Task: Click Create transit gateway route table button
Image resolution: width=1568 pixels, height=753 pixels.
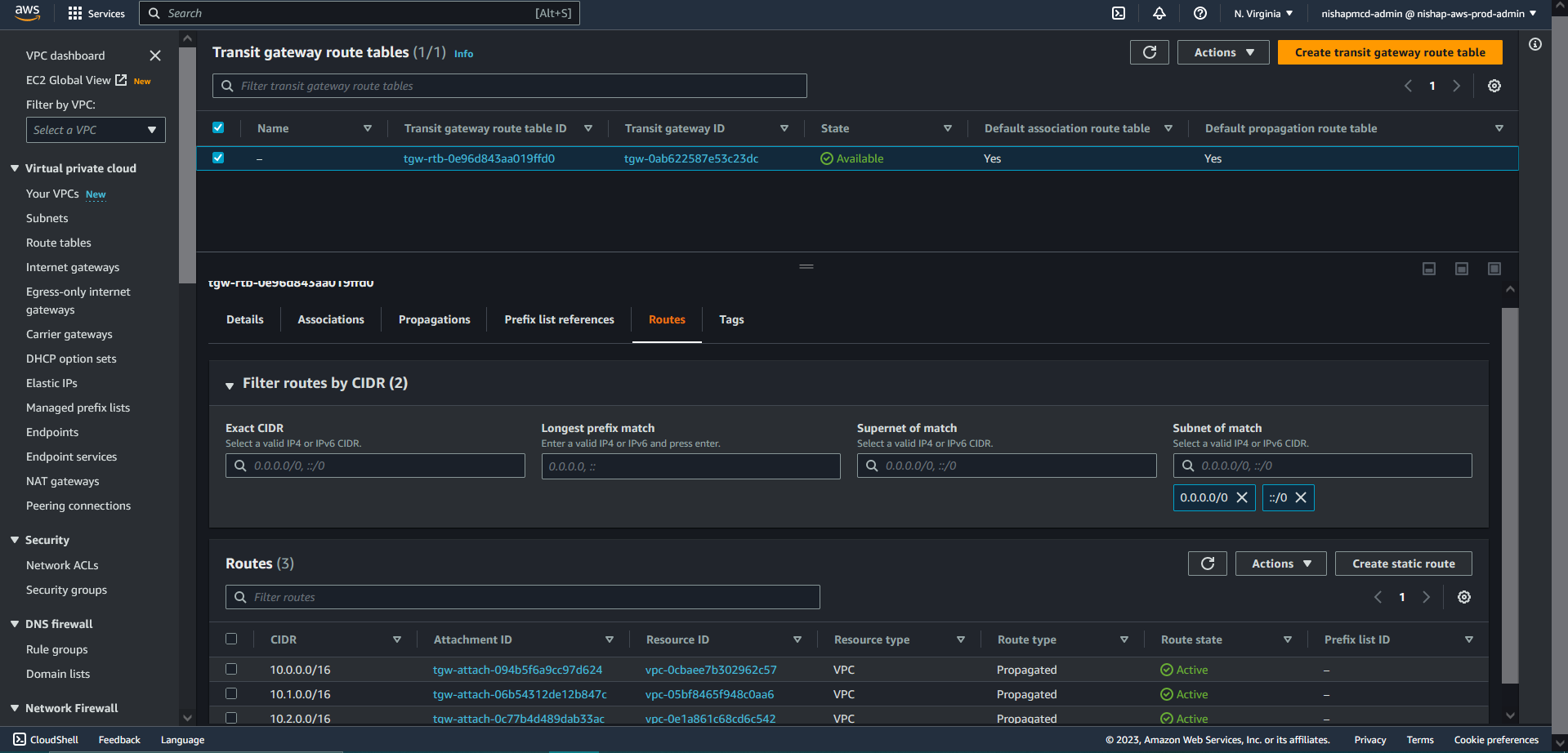Action: click(1389, 52)
